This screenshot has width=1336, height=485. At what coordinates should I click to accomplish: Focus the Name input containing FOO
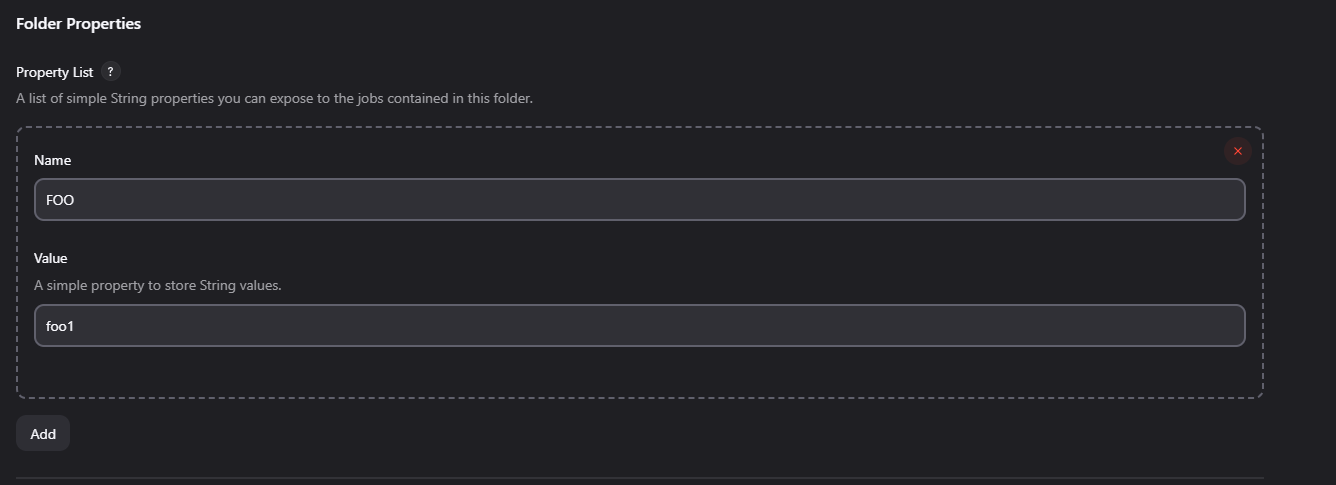pos(639,200)
